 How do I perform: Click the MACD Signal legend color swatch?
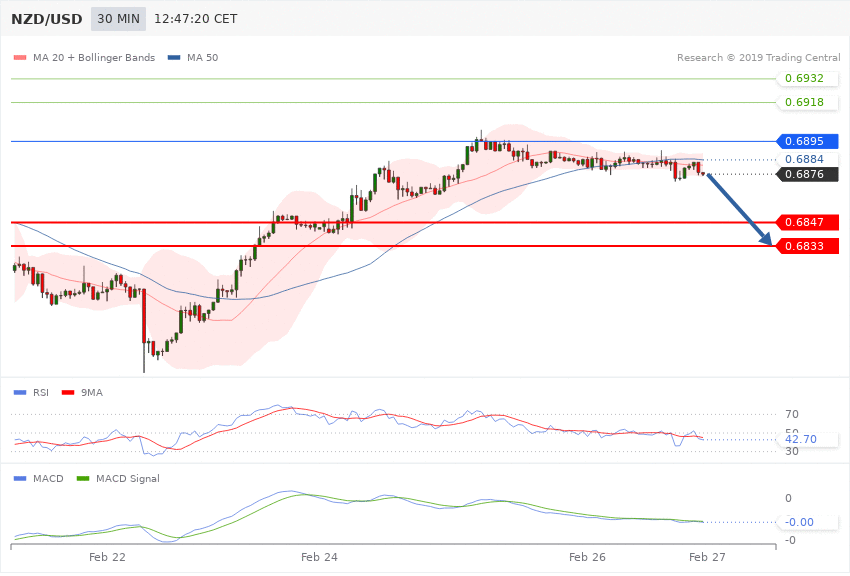[x=83, y=478]
